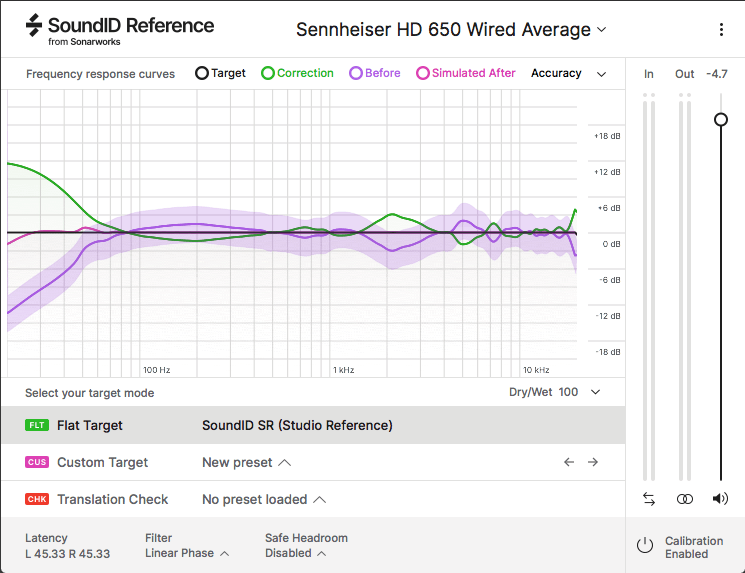Viewport: 745px width, 573px height.
Task: Open the Custom Target New preset selector
Action: [x=246, y=462]
